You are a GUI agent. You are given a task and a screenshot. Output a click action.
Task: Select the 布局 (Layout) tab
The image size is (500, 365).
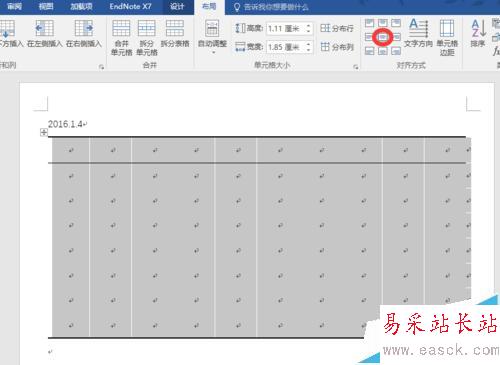[209, 7]
